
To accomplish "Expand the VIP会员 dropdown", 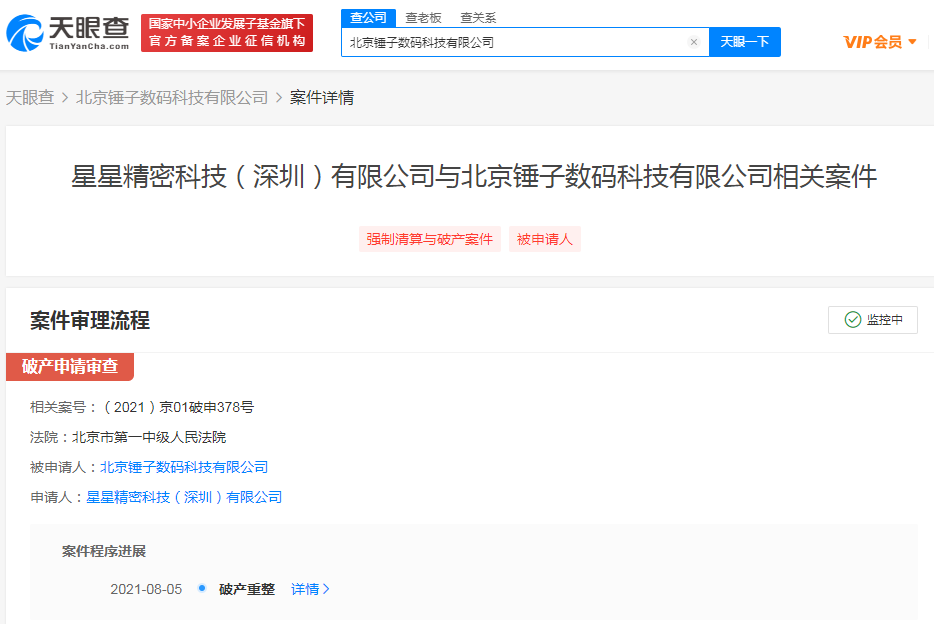I will (880, 42).
